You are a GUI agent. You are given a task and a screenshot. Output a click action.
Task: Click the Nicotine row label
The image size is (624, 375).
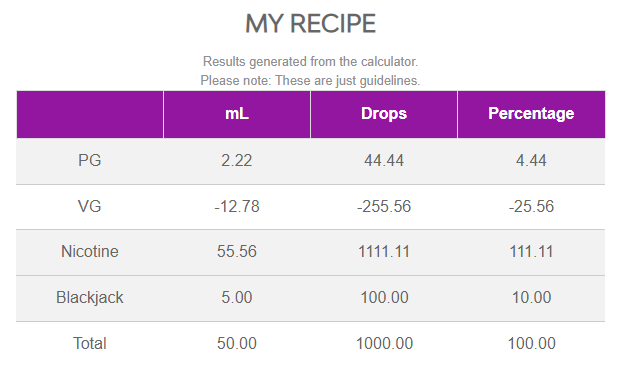coord(90,252)
